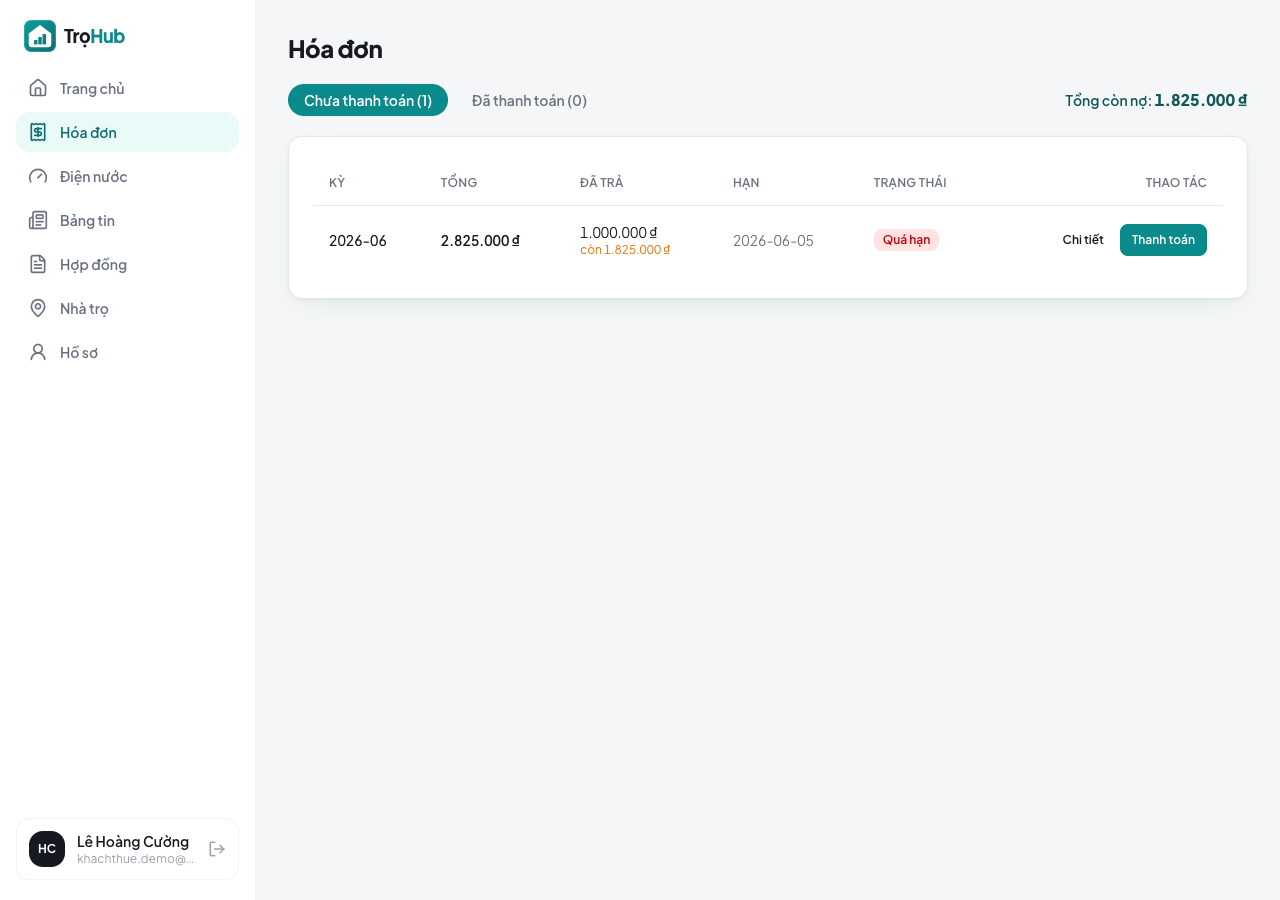Click the KỲ column header
The image size is (1280, 900).
click(x=337, y=182)
